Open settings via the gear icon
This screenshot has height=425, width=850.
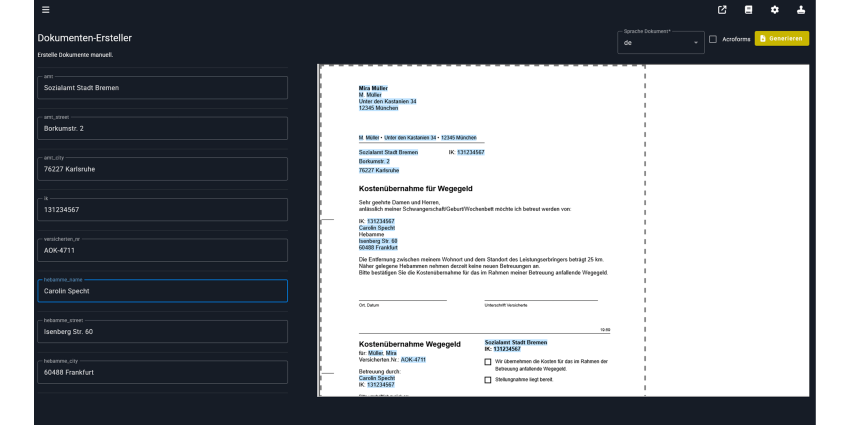(x=775, y=10)
